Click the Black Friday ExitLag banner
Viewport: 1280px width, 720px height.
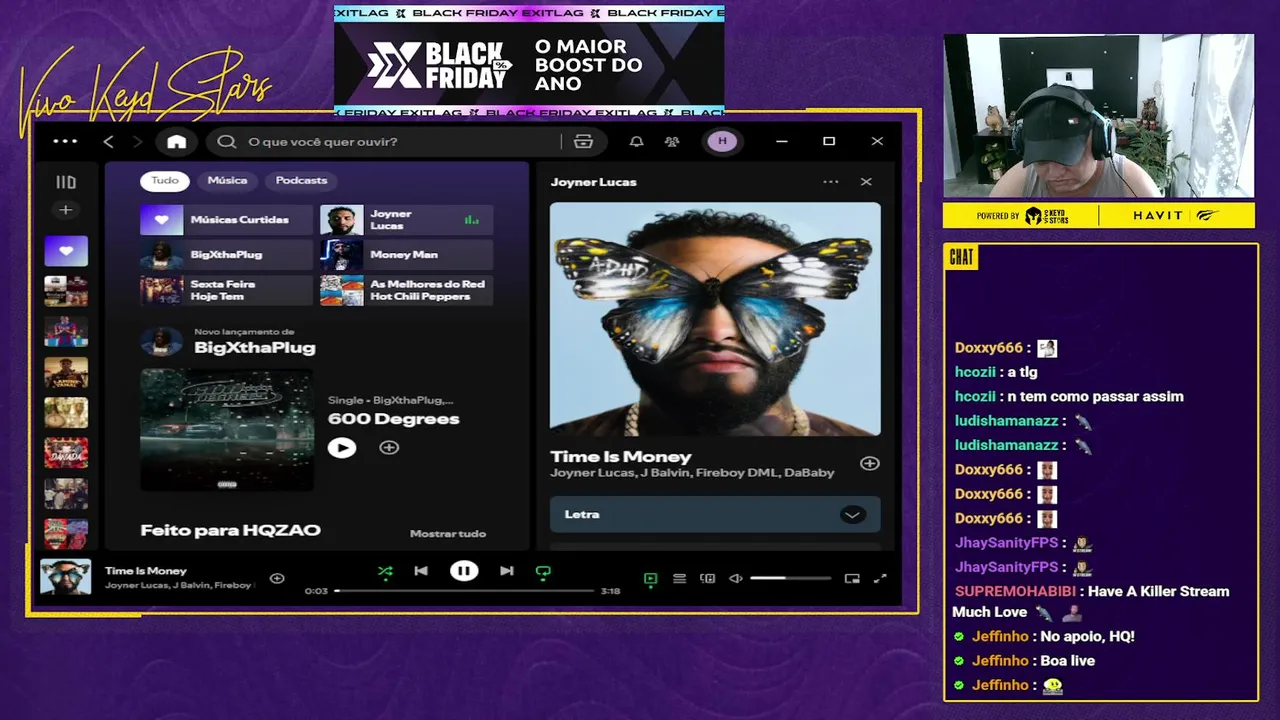click(x=529, y=61)
